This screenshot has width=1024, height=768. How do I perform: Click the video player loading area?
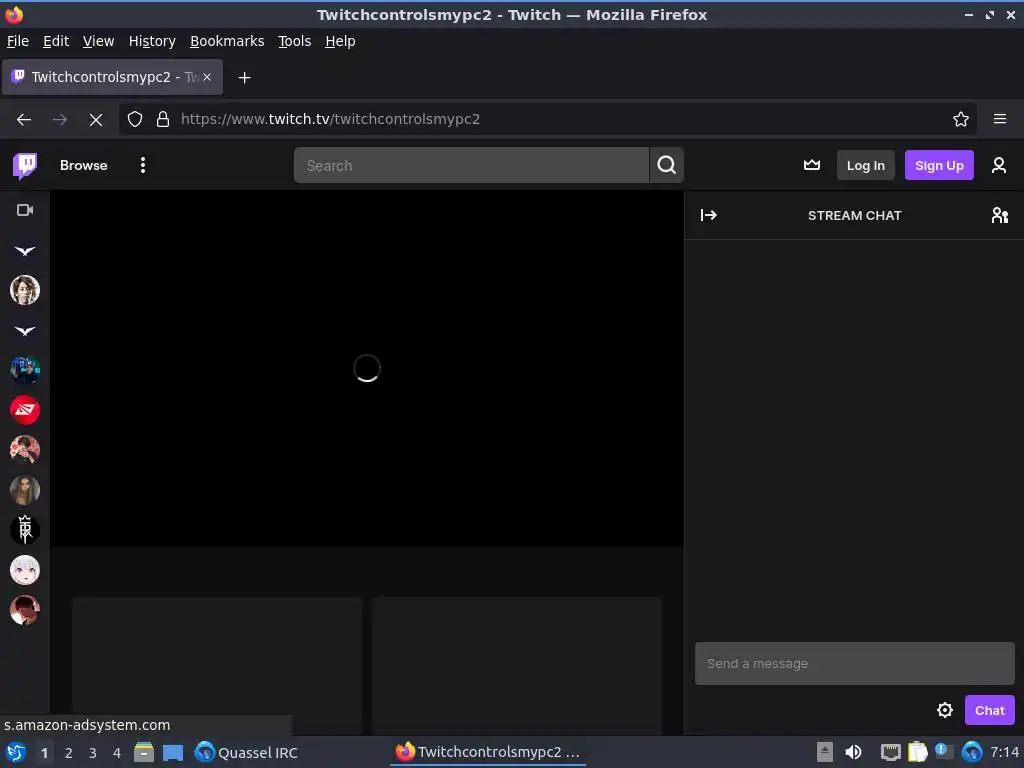pos(367,368)
